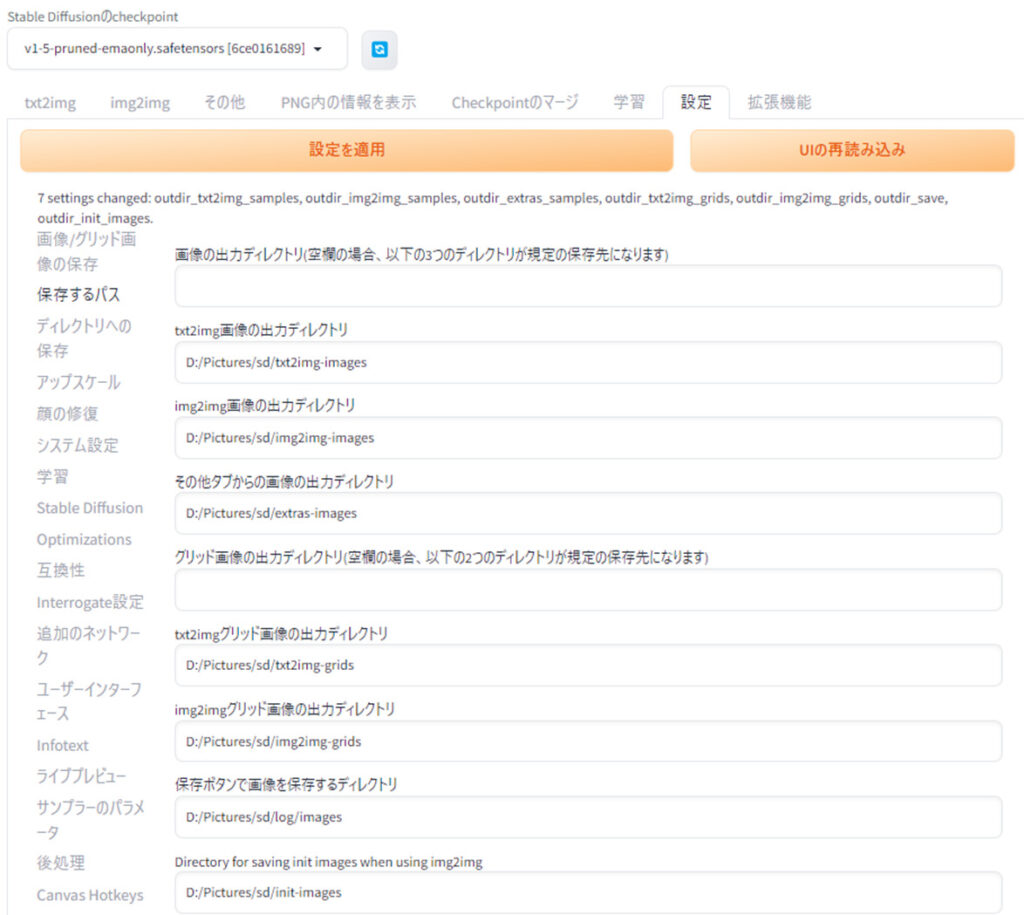Go to the 拡張機能 tab

pyautogui.click(x=779, y=102)
